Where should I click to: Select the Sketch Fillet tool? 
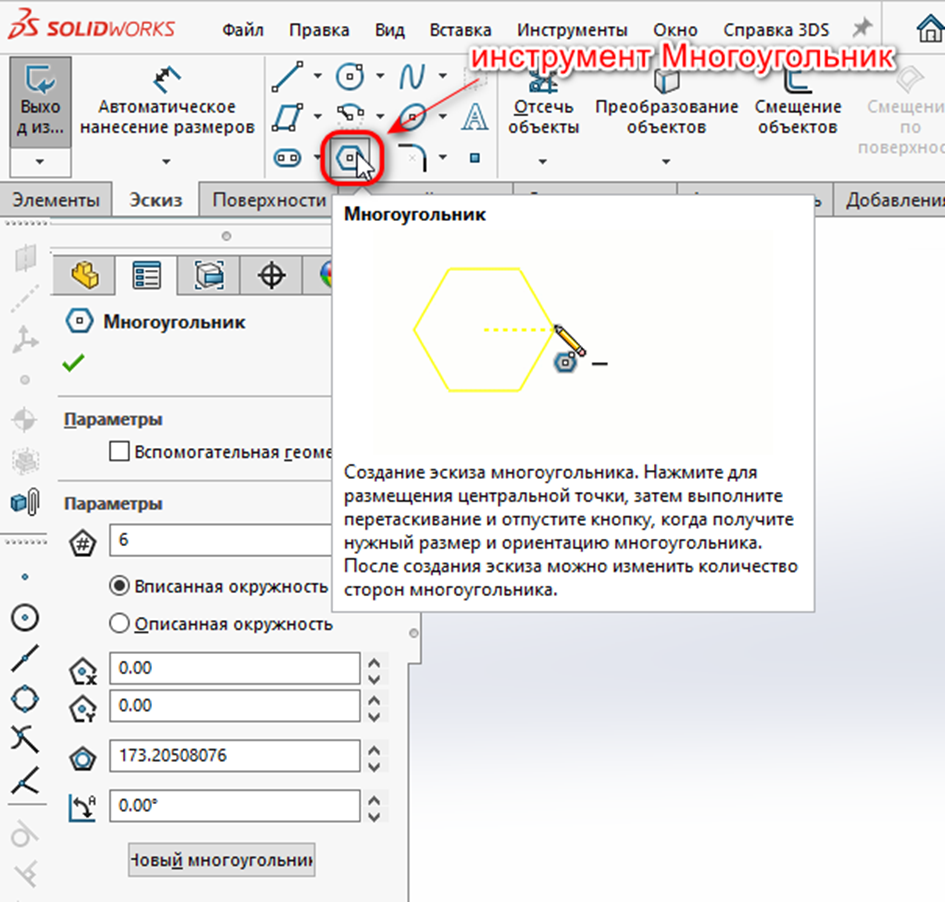click(x=413, y=158)
